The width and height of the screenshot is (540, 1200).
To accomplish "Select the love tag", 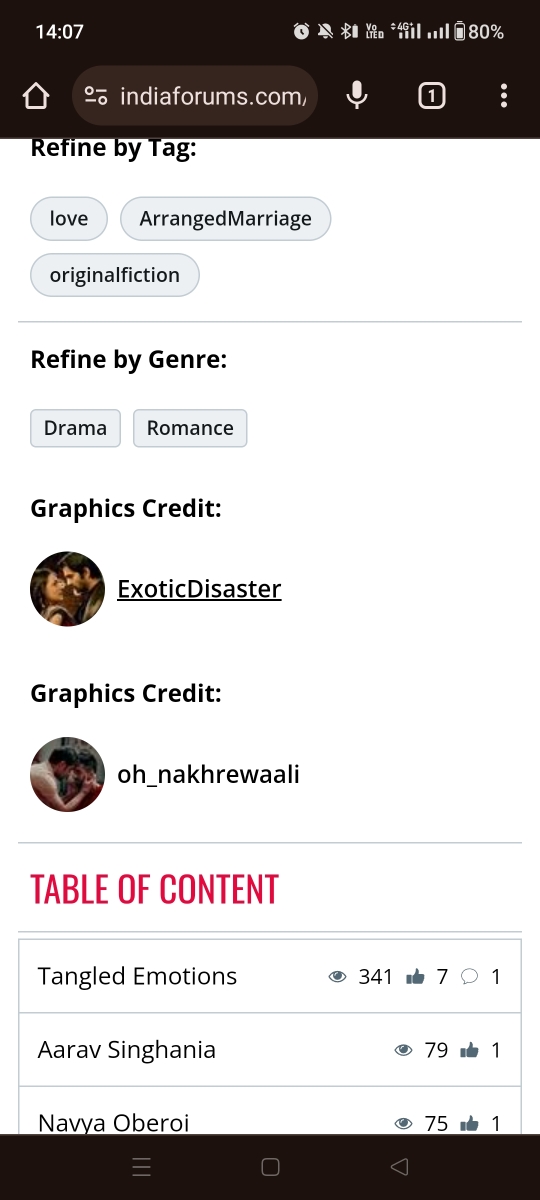I will click(69, 219).
